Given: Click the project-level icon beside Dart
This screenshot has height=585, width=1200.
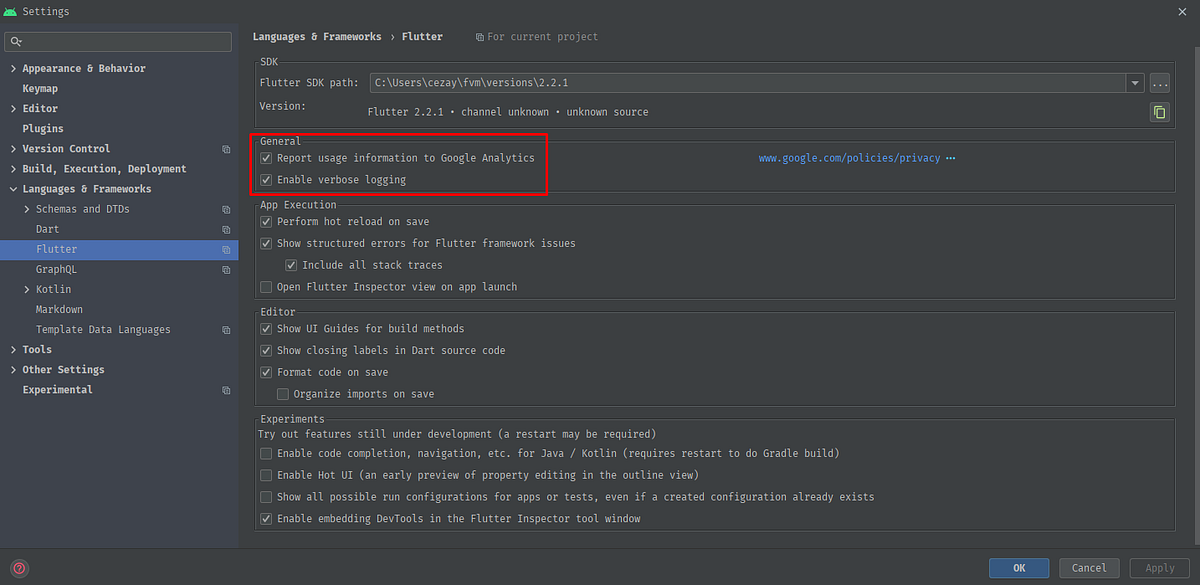Looking at the screenshot, I should point(226,229).
